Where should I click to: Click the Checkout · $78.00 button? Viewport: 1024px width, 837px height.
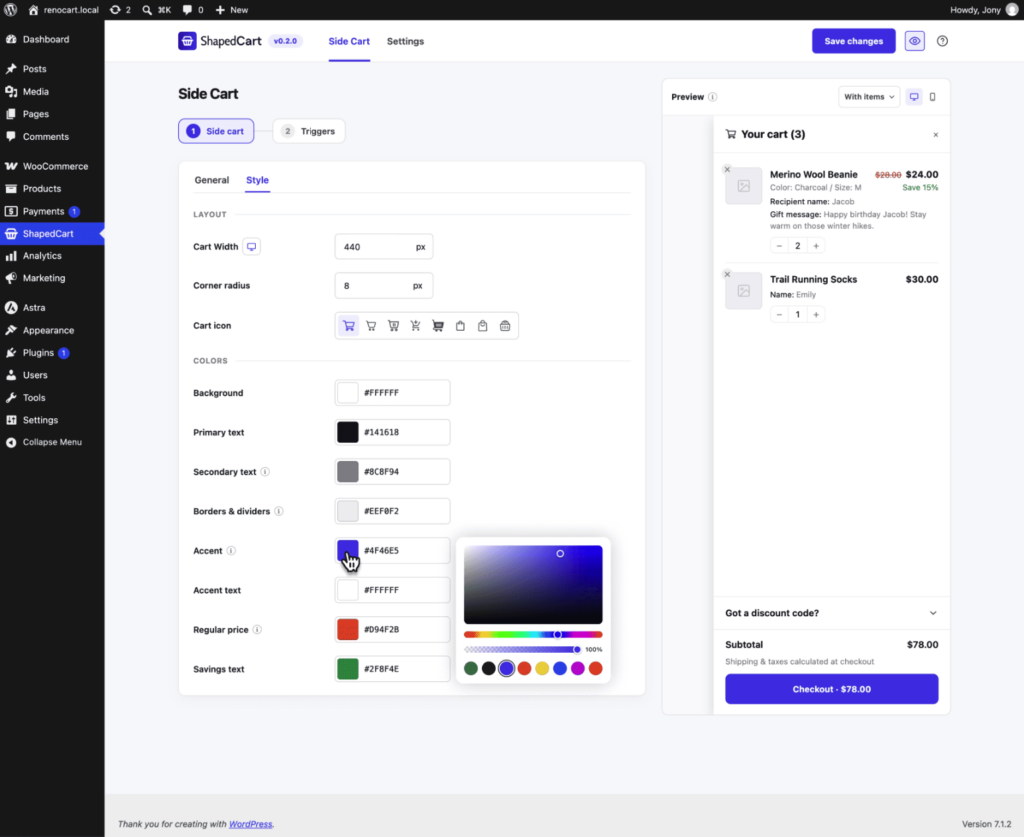pyautogui.click(x=831, y=689)
